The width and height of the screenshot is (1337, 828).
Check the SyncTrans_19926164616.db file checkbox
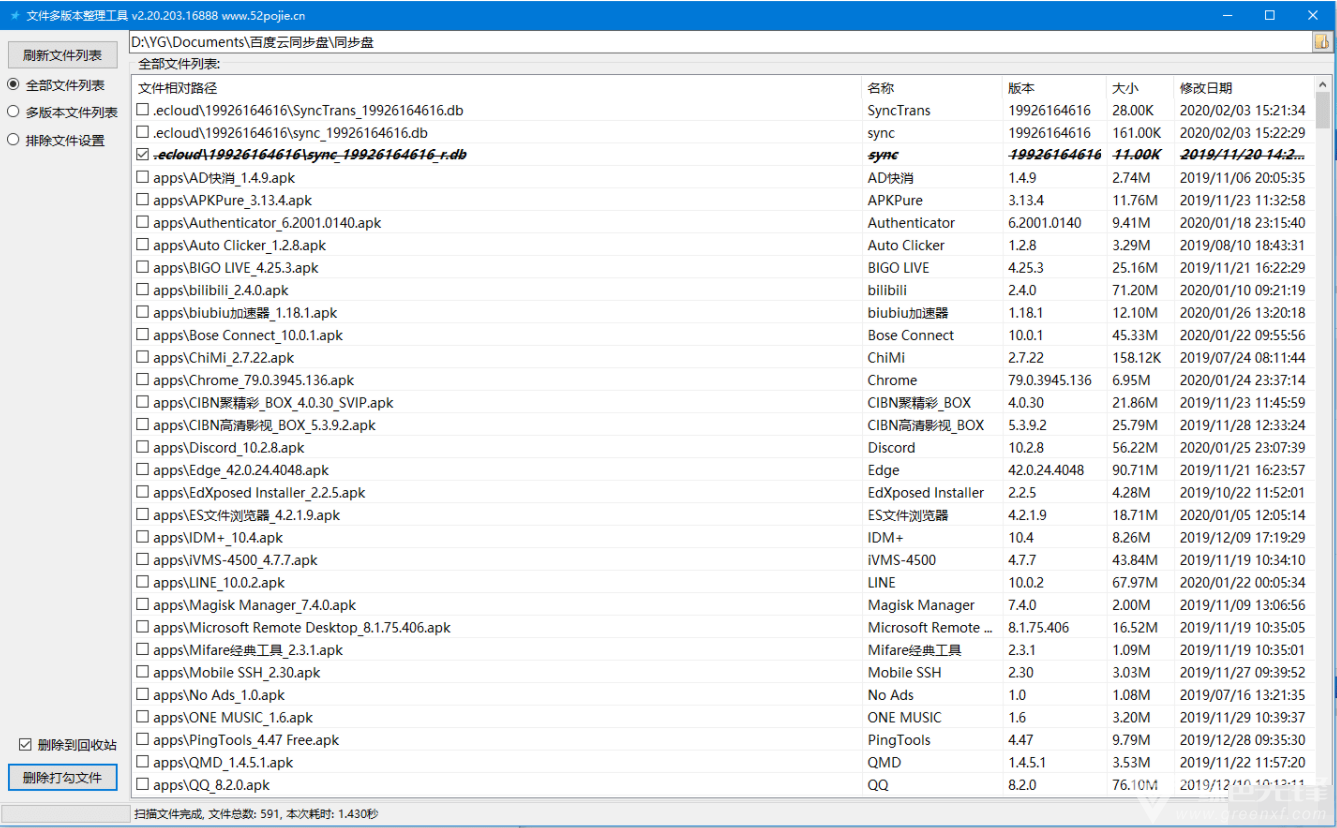(143, 110)
